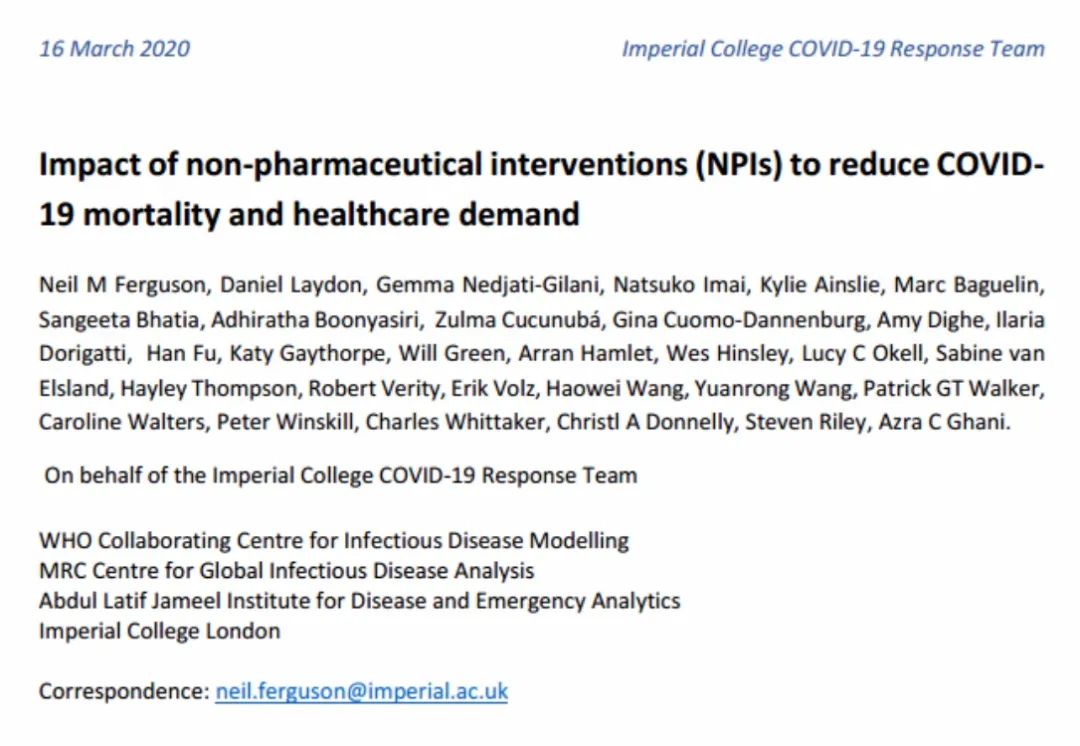Open the neil.ferguson@imperial.ac.uk email link
The width and height of the screenshot is (1080, 746).
(x=362, y=691)
